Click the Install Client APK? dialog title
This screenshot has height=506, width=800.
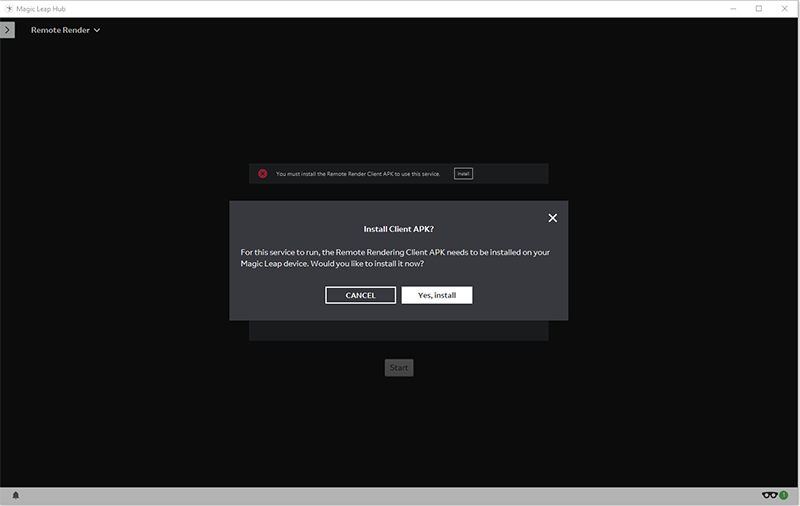(398, 229)
